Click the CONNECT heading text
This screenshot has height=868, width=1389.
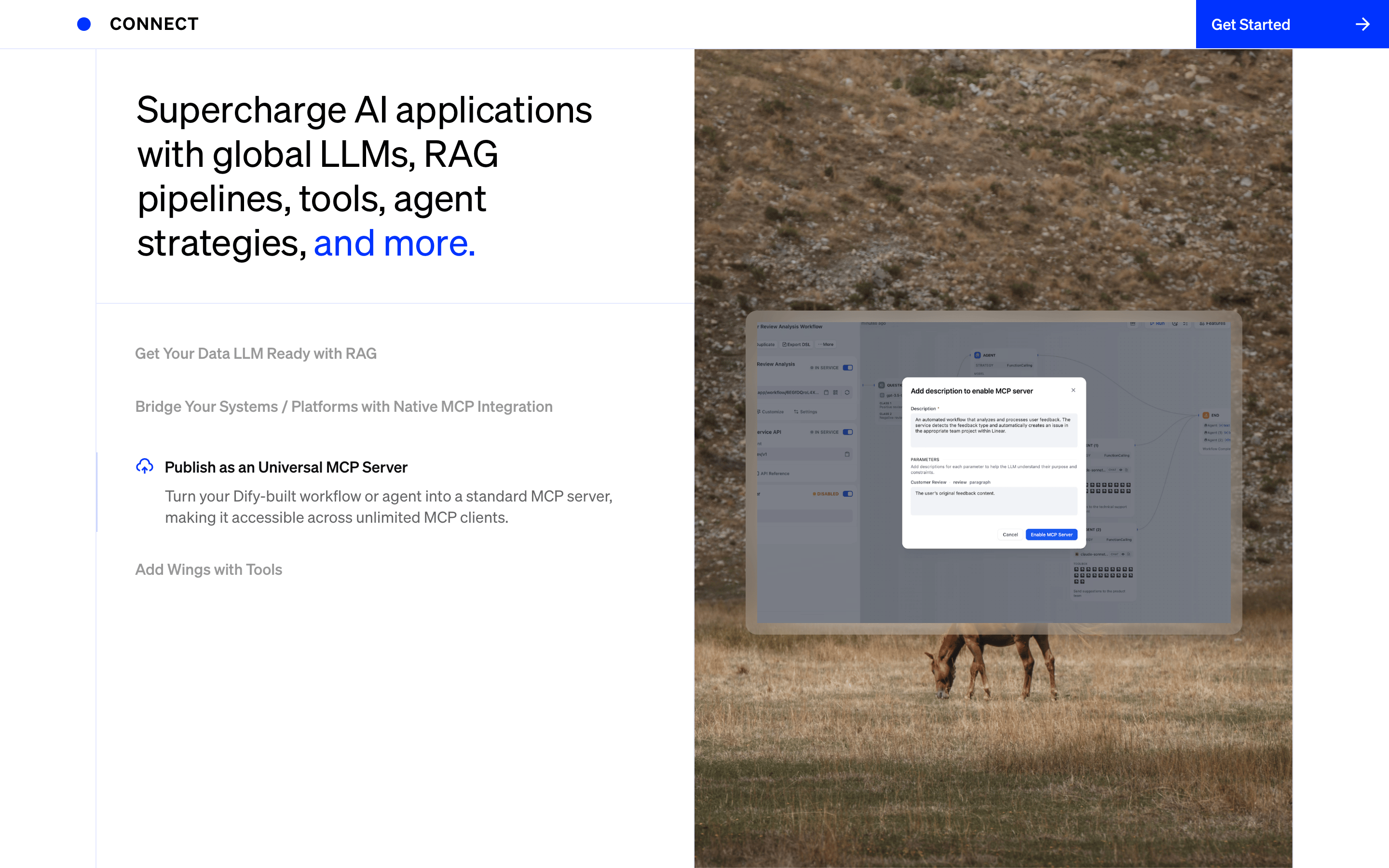click(154, 24)
